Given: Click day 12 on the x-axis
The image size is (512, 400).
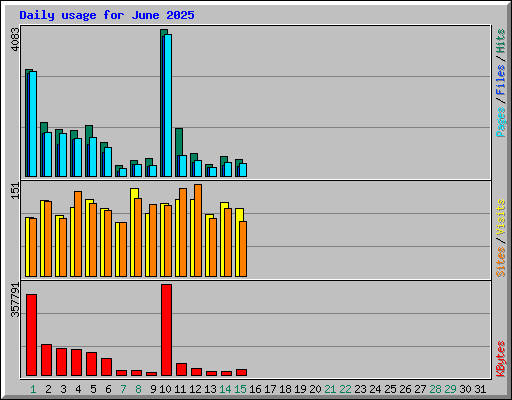Looking at the screenshot, I should coord(195,389).
